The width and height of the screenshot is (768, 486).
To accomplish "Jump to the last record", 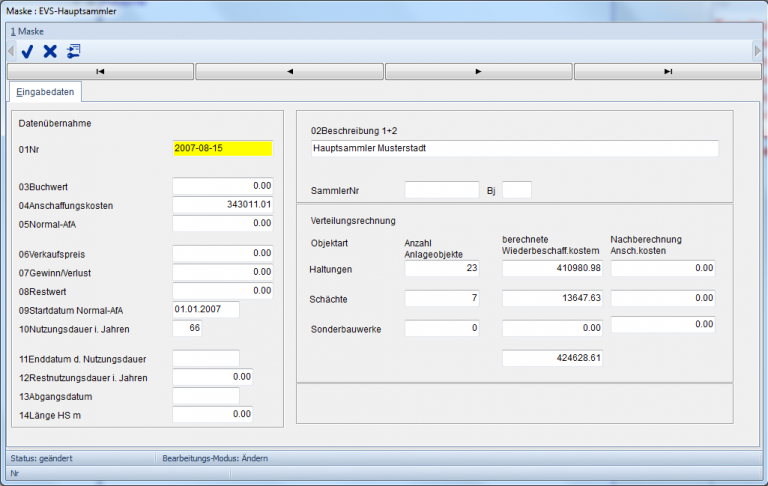I will point(667,72).
